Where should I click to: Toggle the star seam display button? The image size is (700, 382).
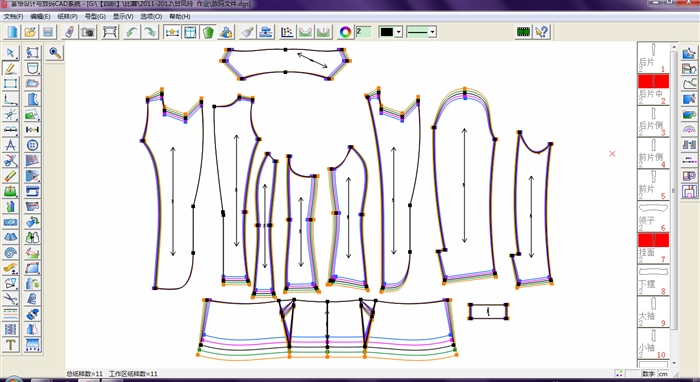(x=172, y=32)
